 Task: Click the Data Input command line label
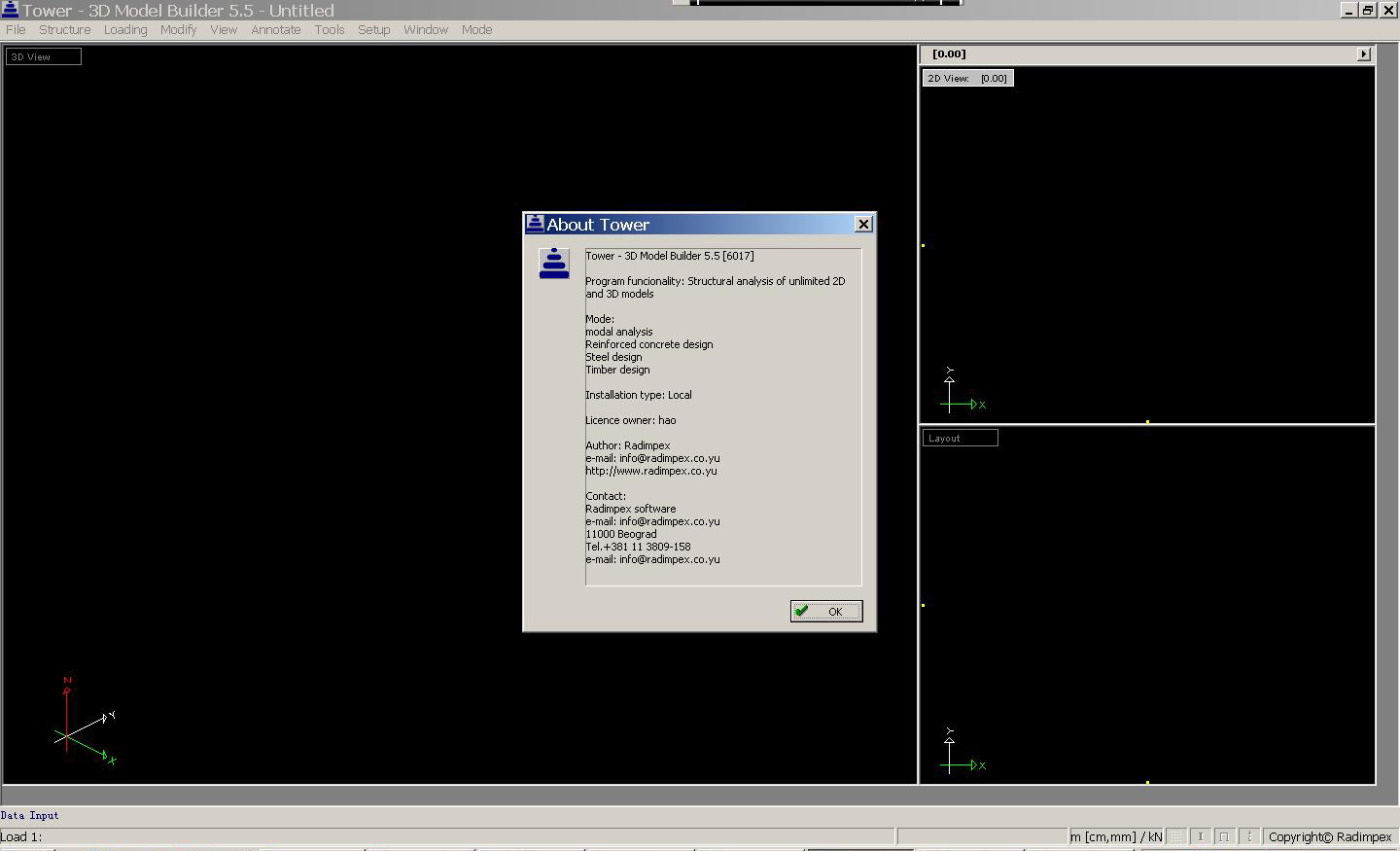(x=30, y=815)
